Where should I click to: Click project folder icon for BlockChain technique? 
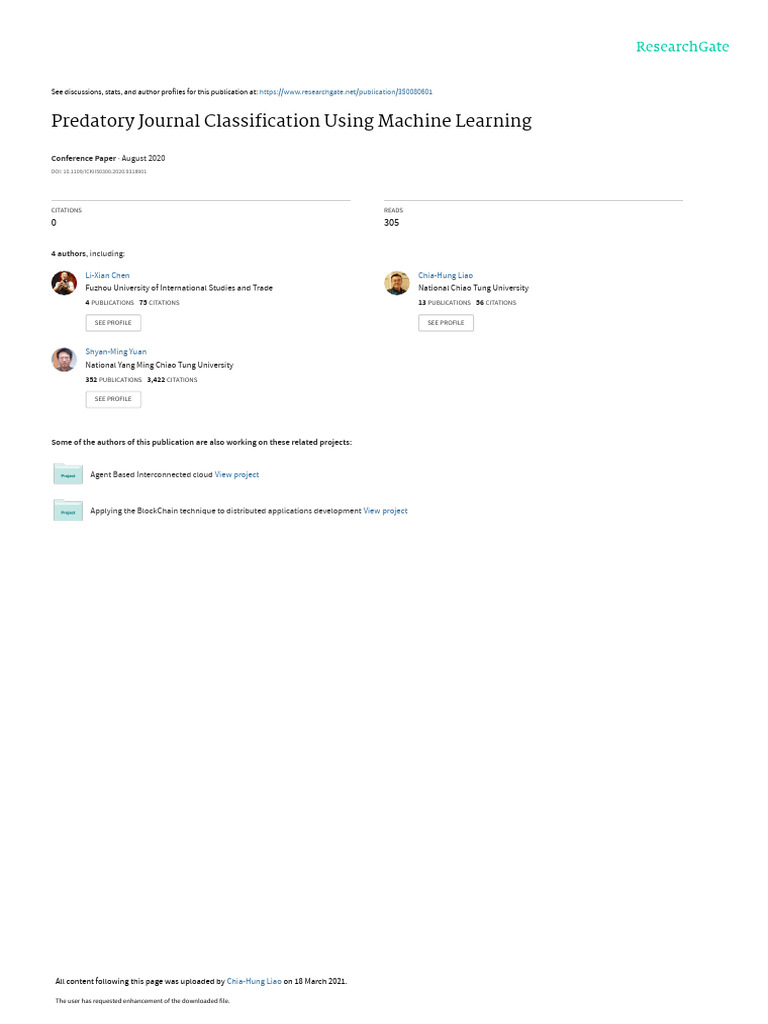(68, 511)
